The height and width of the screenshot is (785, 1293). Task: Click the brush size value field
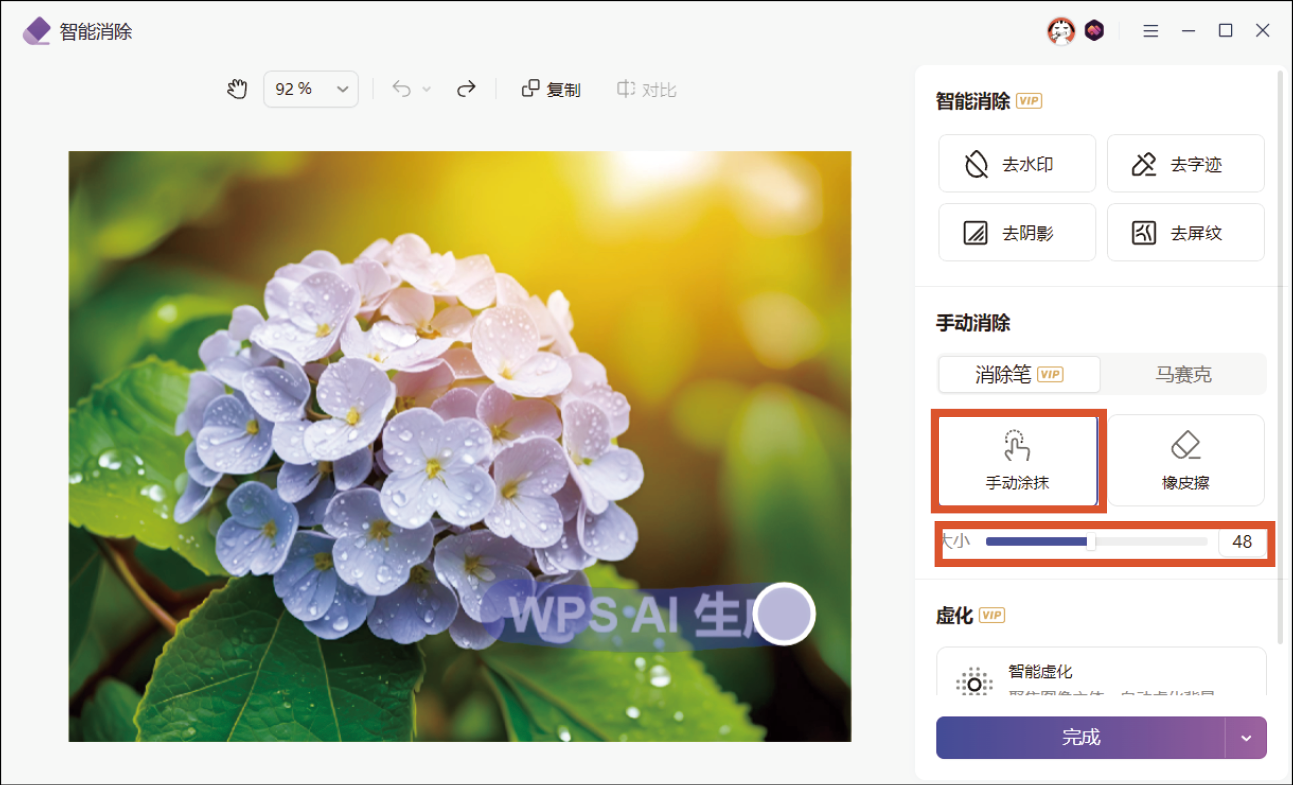click(x=1242, y=542)
